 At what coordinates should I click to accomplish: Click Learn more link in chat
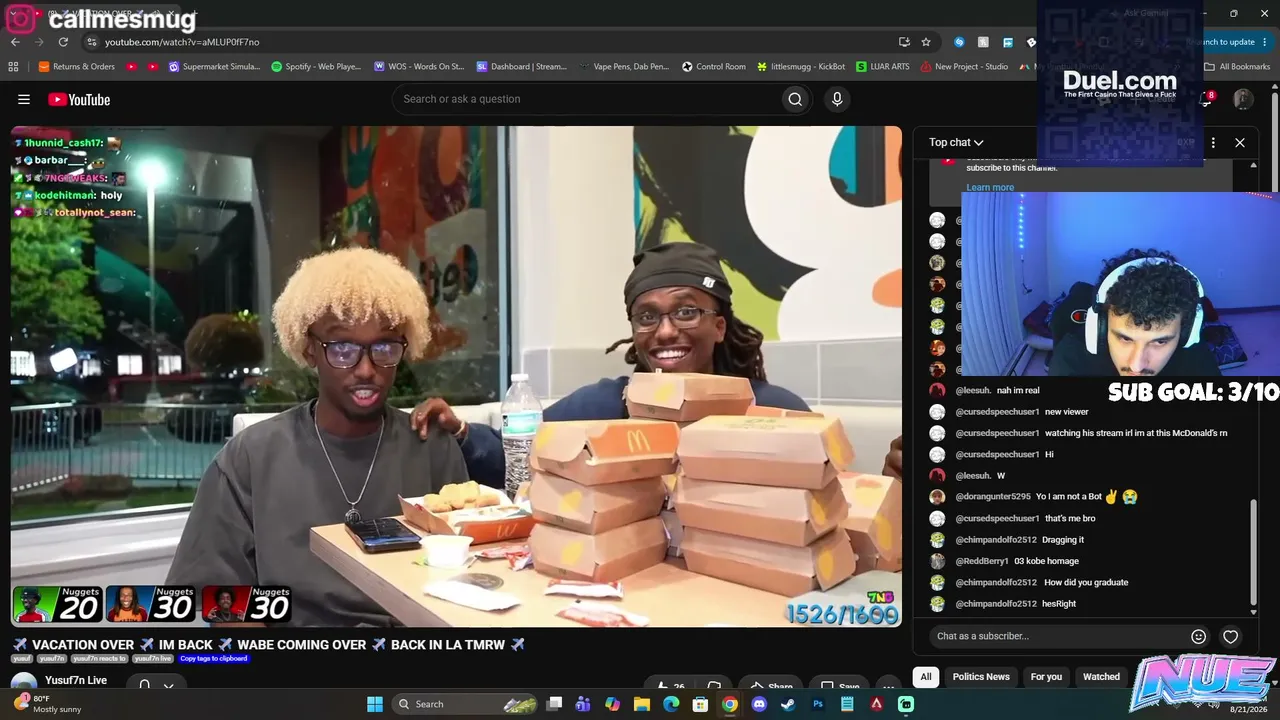(x=990, y=187)
